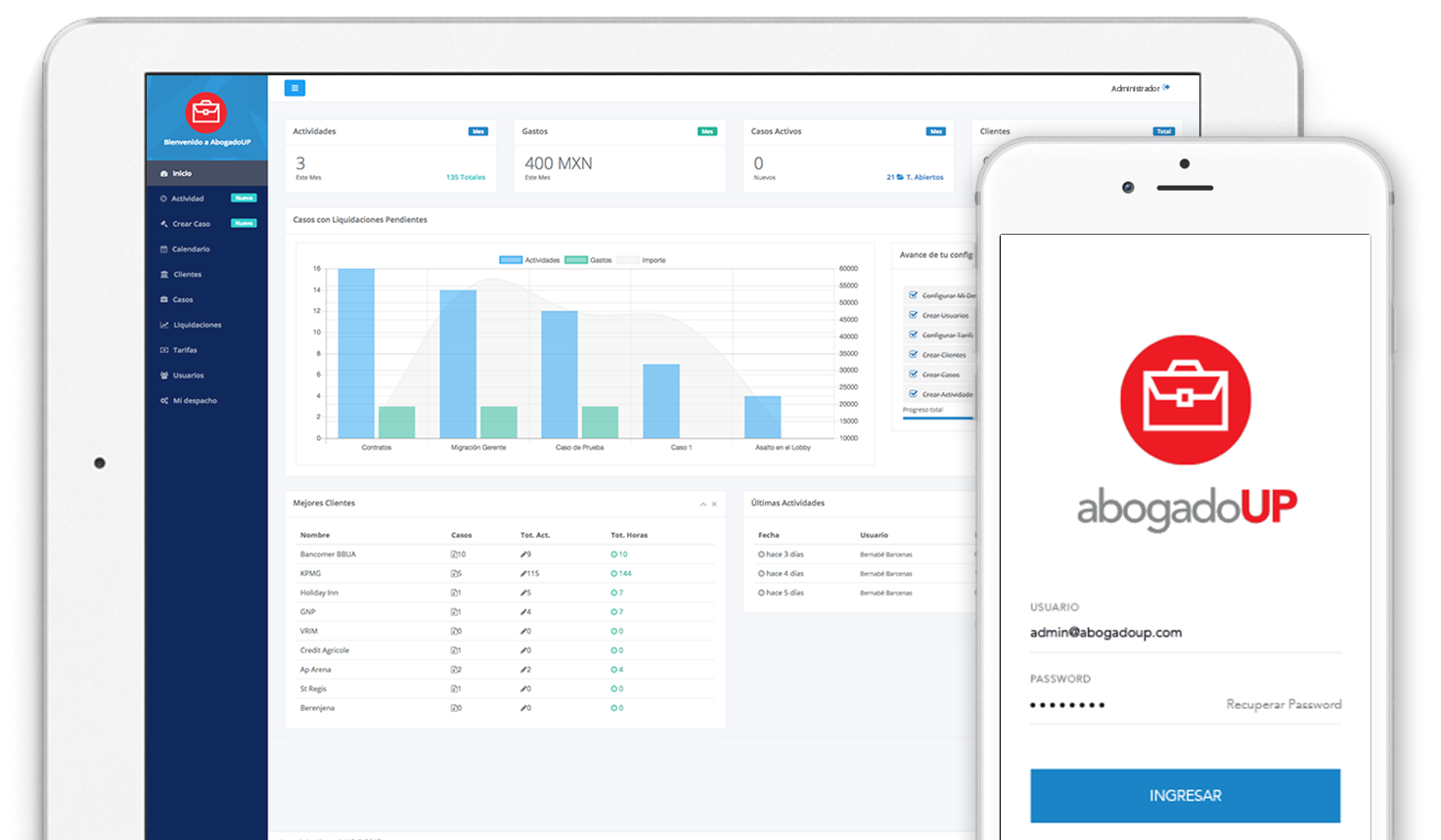Click the line chart icon for Liquidaciones
This screenshot has width=1441, height=840.
pos(163,325)
